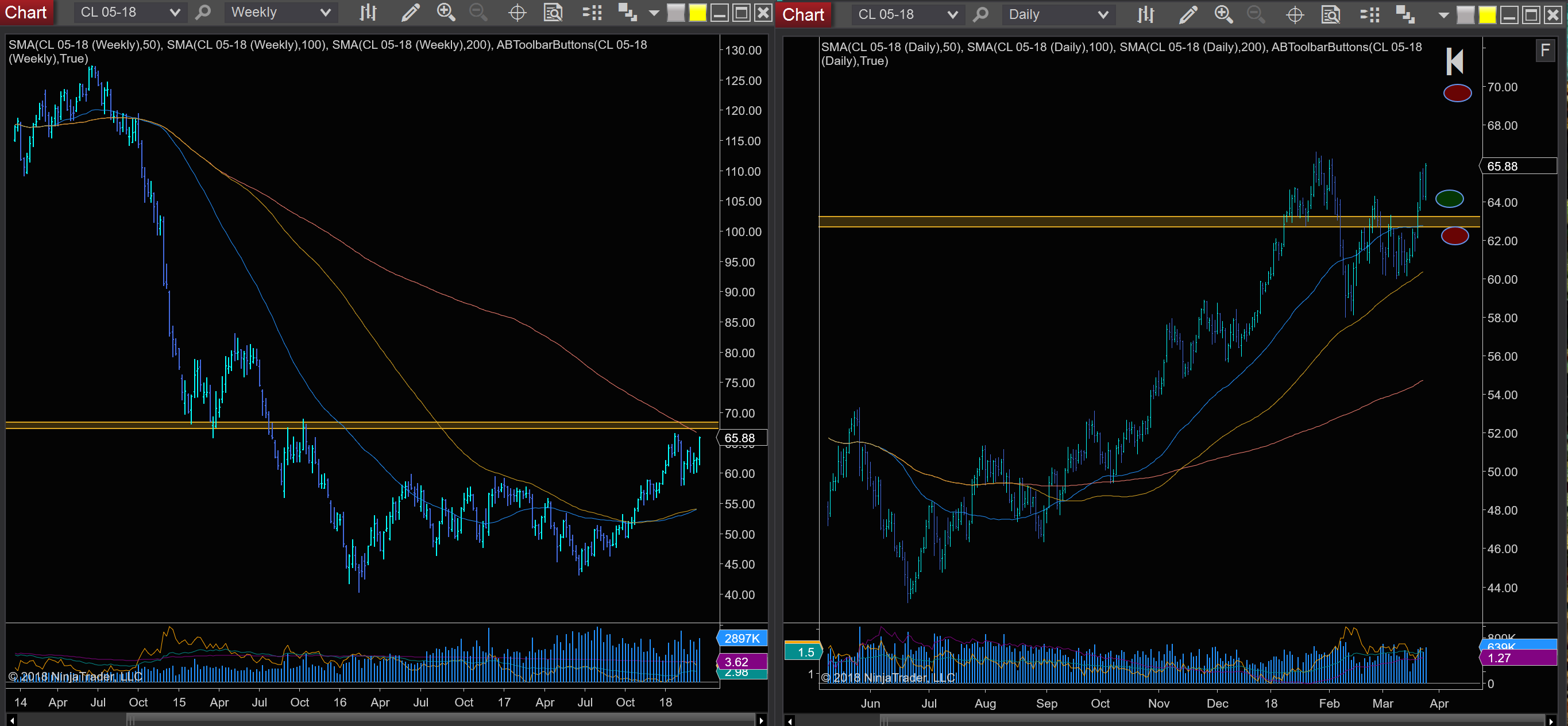Click the left scroll arrow under Weekly chart
1568x726 pixels.
(11, 720)
